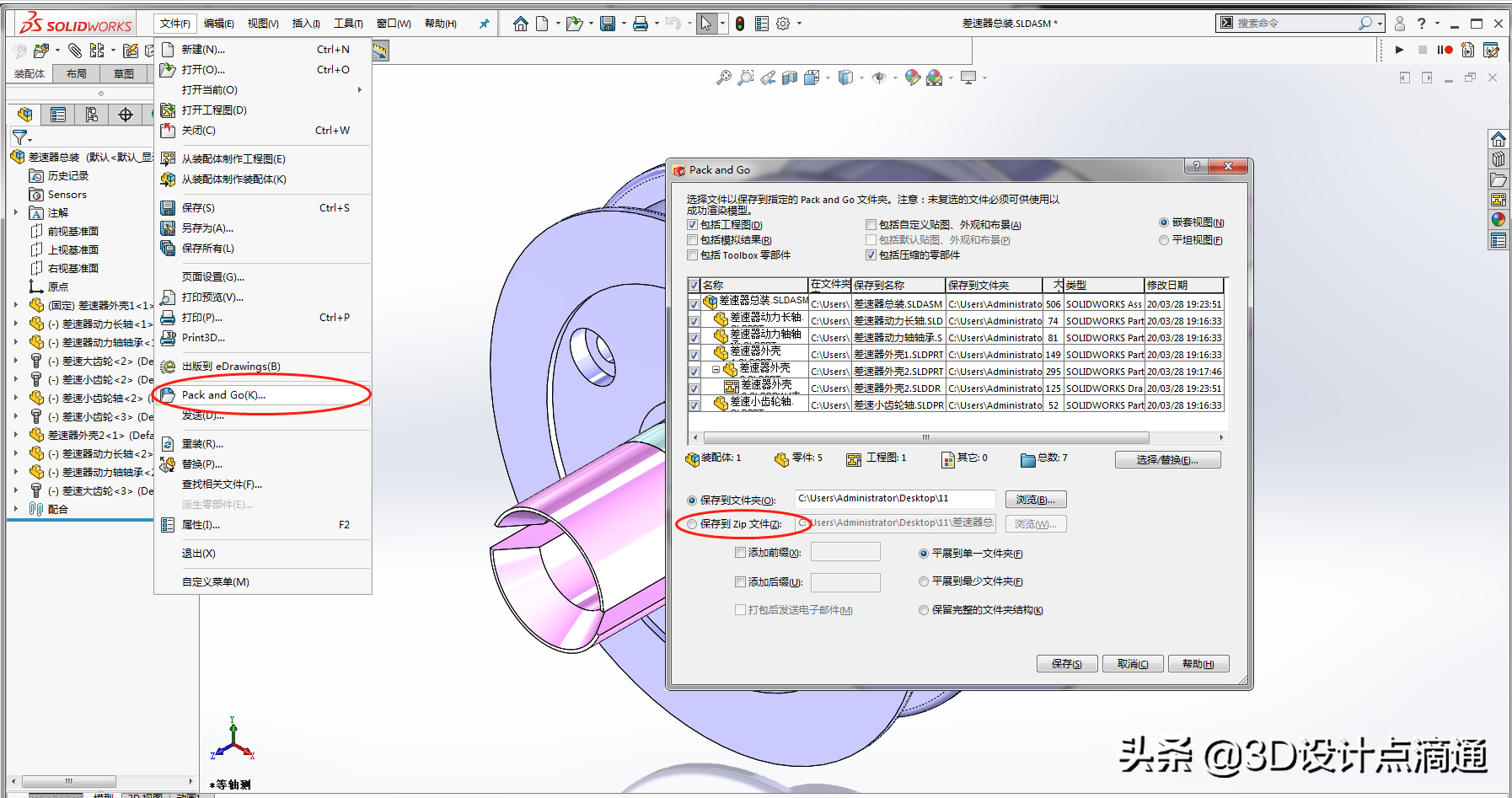Choose 出版到 eDrawings(B) menu item
This screenshot has width=1512, height=798.
pyautogui.click(x=263, y=366)
